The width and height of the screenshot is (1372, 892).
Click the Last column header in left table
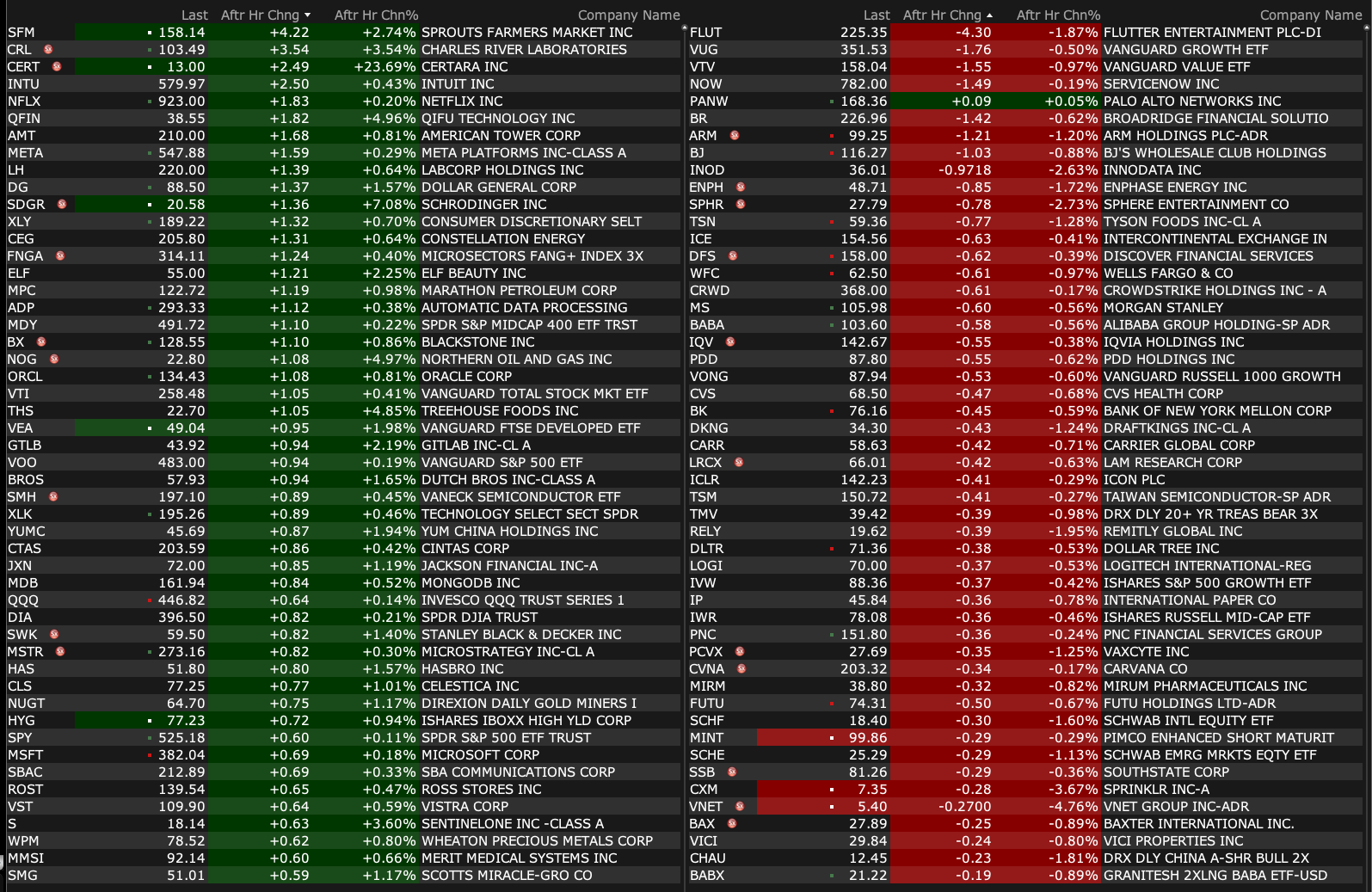click(194, 15)
